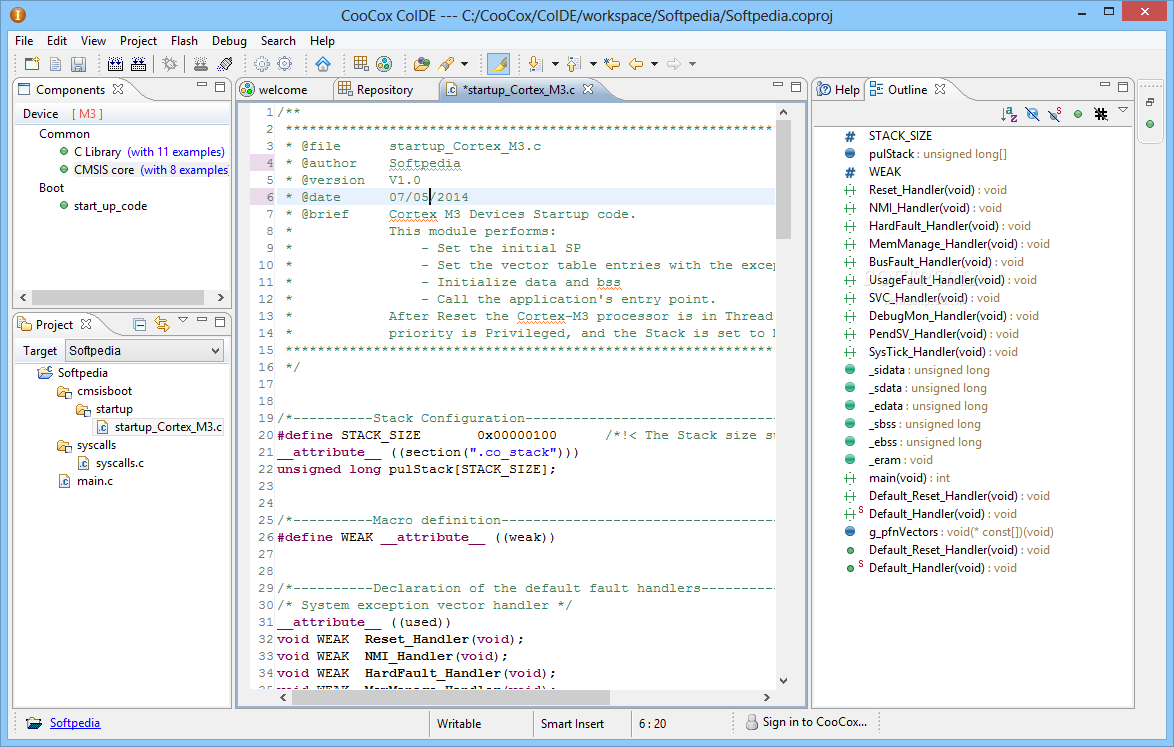Collapse all in the Project panel
The width and height of the screenshot is (1174, 747).
tap(139, 324)
